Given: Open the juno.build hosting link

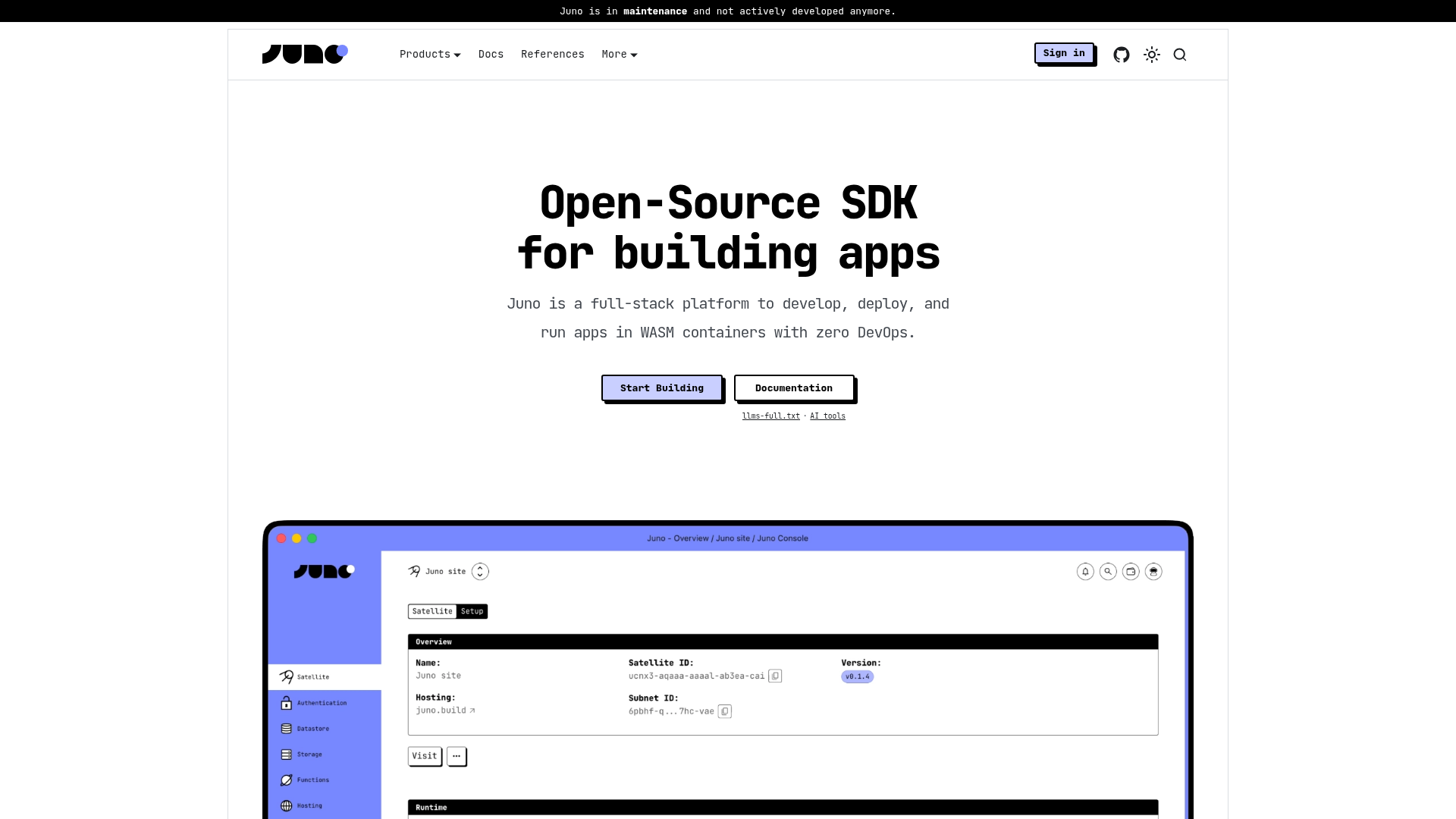Looking at the screenshot, I should (445, 711).
